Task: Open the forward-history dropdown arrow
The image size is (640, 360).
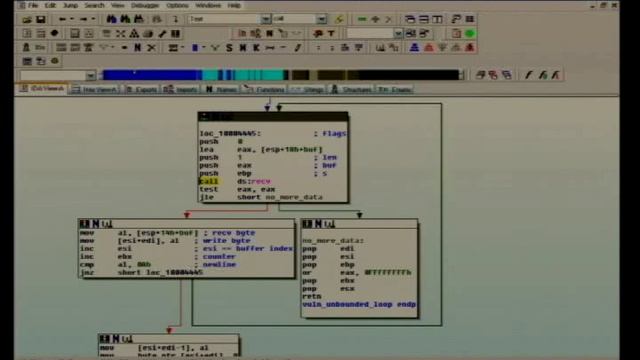Action: (93, 19)
